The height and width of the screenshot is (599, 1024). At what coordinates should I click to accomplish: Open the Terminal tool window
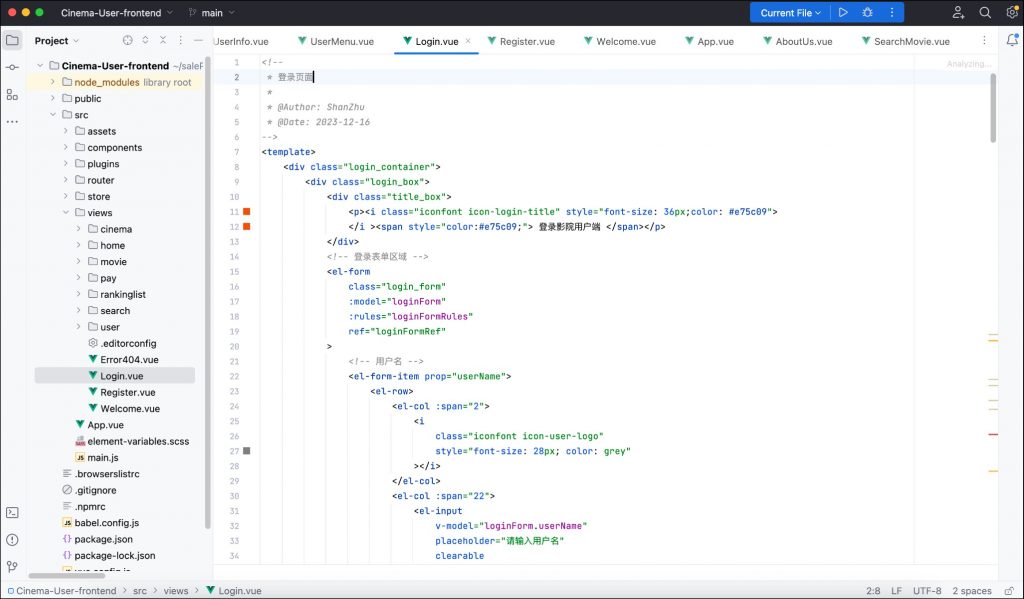click(x=12, y=512)
